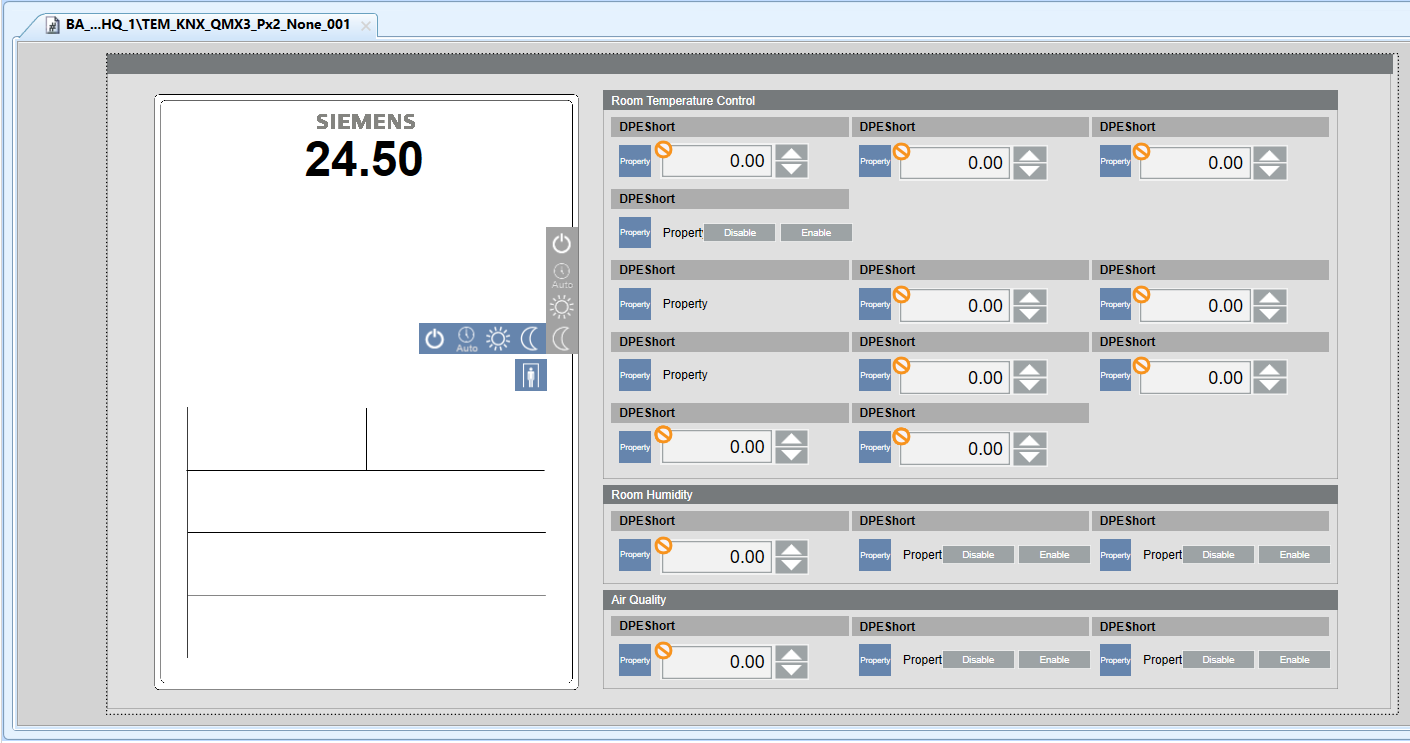Select the sun comfort icon in blue bar
Viewport: 1410px width, 743px height.
[497, 339]
